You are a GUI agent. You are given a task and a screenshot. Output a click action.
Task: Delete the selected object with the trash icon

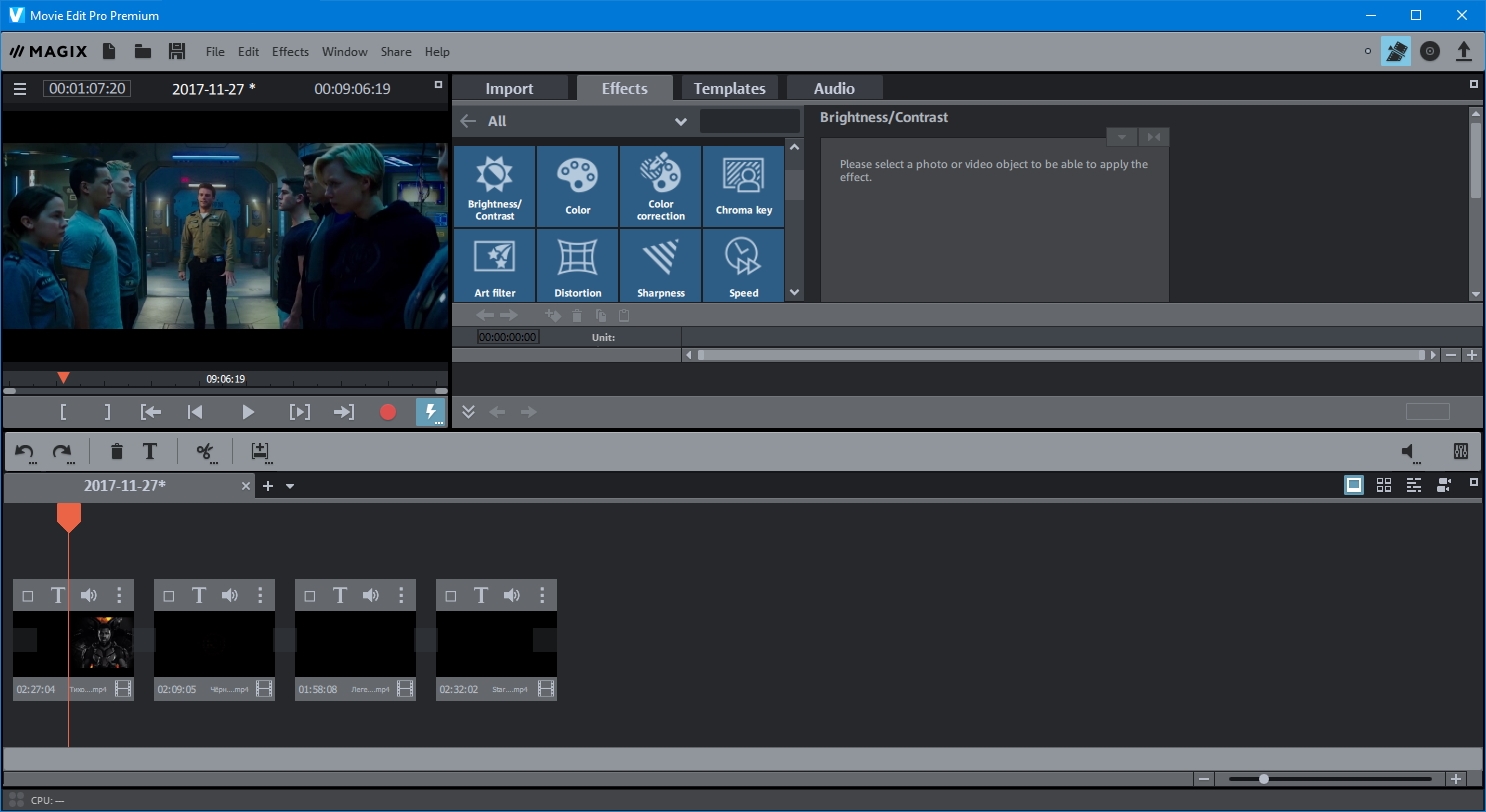pos(116,452)
